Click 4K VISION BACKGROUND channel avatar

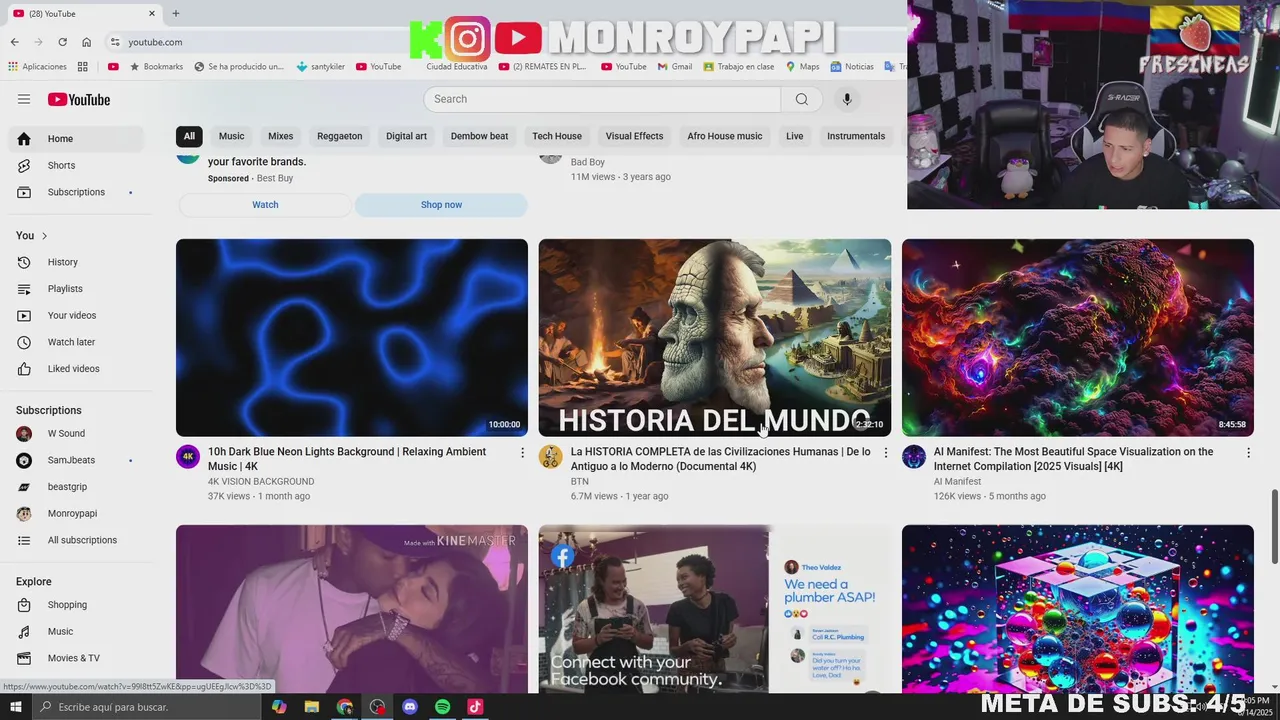pos(188,457)
